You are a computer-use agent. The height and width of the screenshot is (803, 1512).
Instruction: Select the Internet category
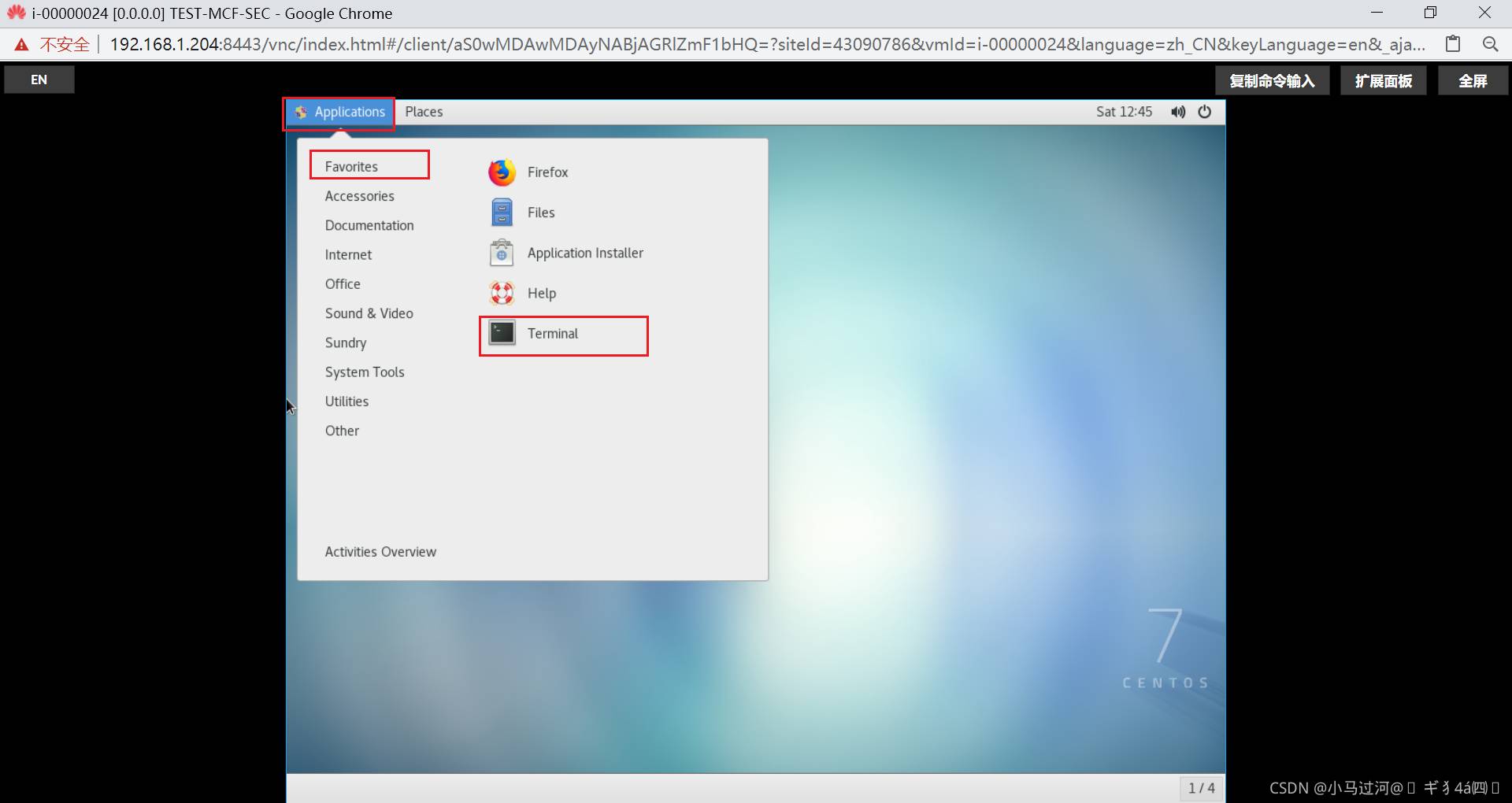tap(348, 255)
